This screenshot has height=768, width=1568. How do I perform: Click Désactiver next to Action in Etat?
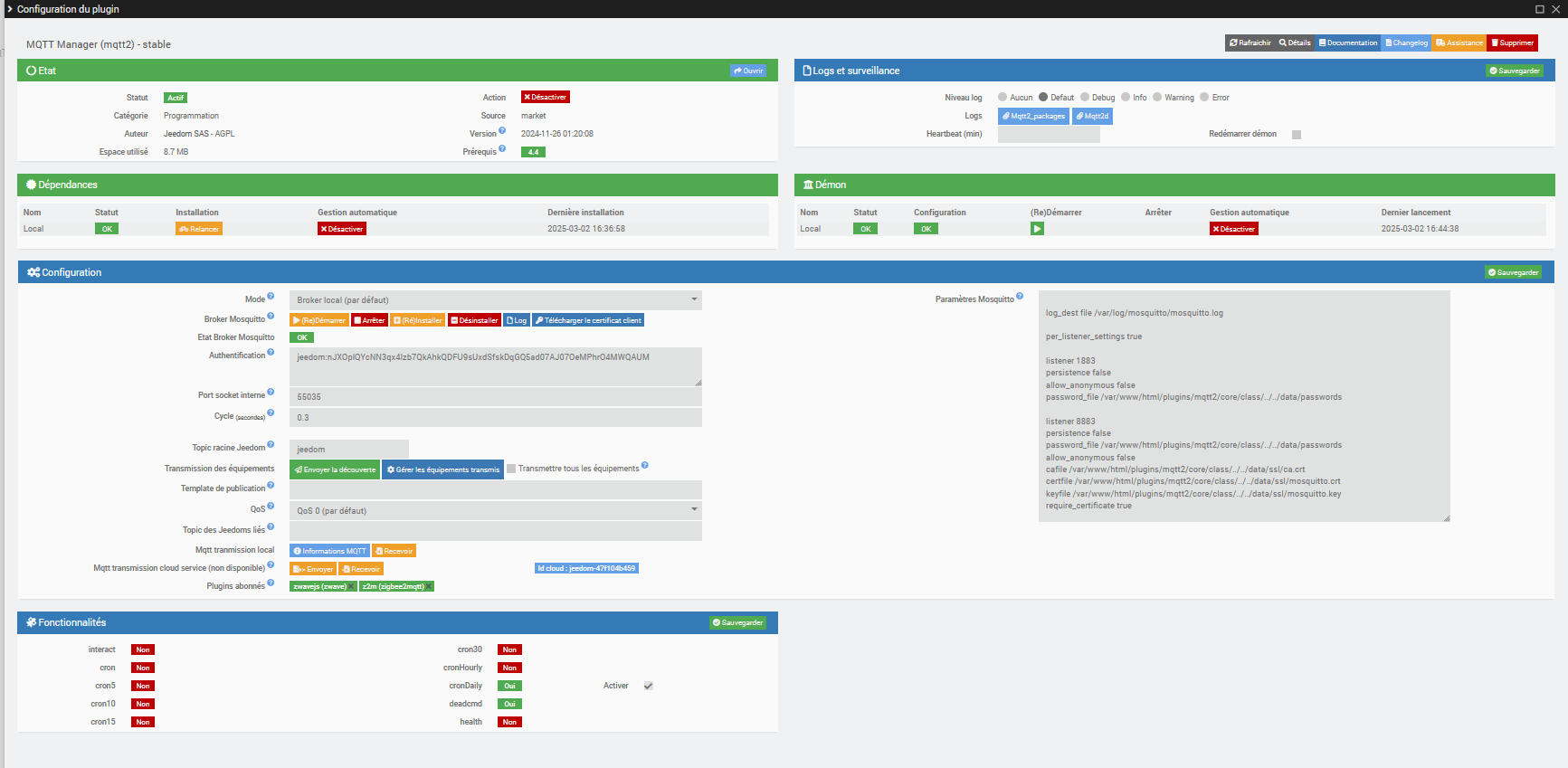pyautogui.click(x=546, y=98)
